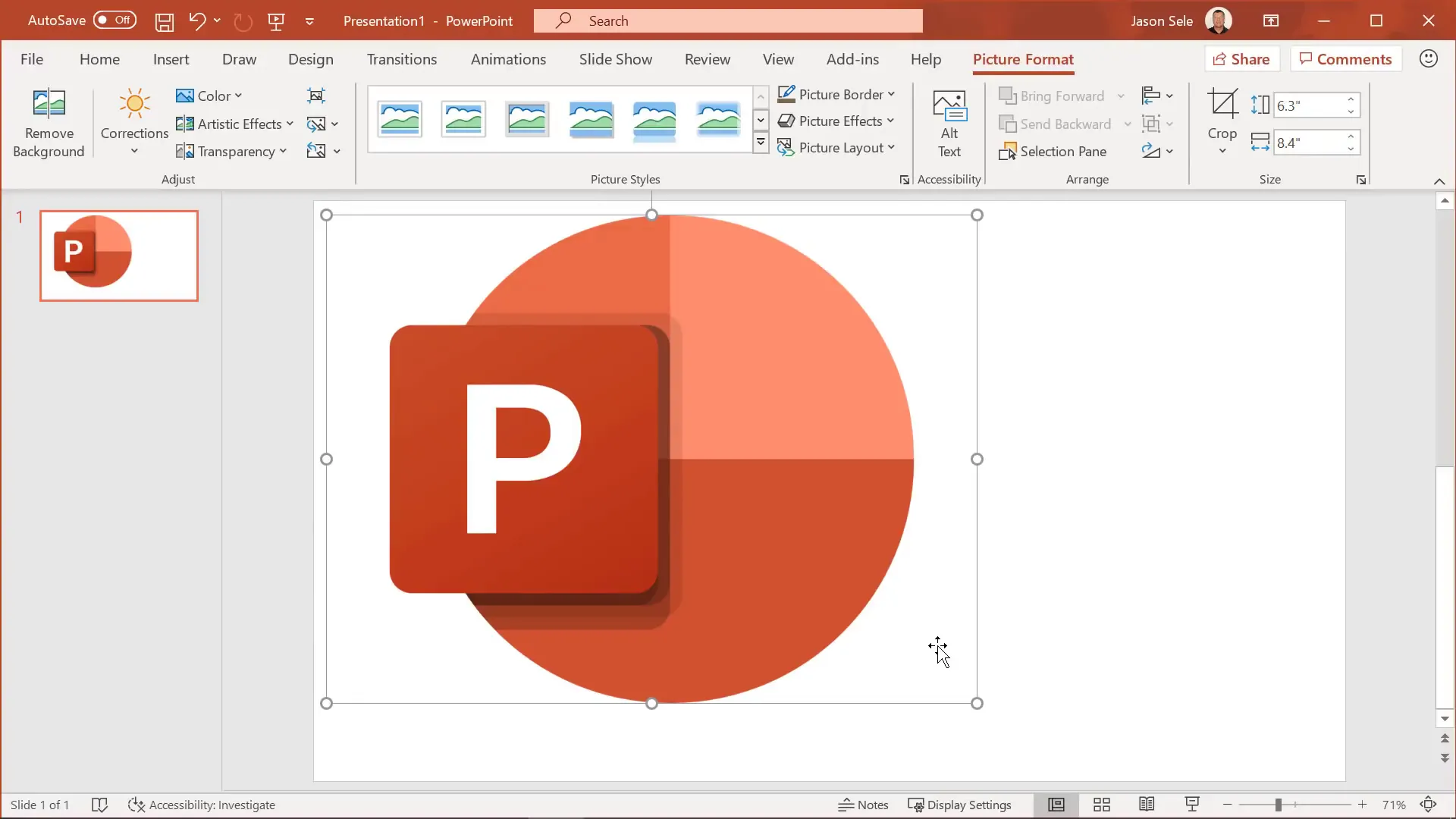
Task: Open Align objects dropdown
Action: pos(1157,96)
